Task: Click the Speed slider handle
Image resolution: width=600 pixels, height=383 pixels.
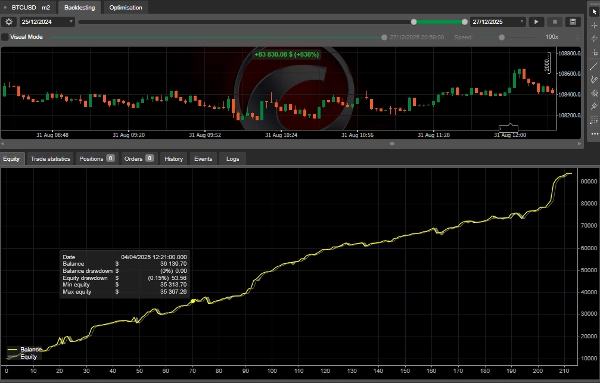Action: [x=502, y=37]
